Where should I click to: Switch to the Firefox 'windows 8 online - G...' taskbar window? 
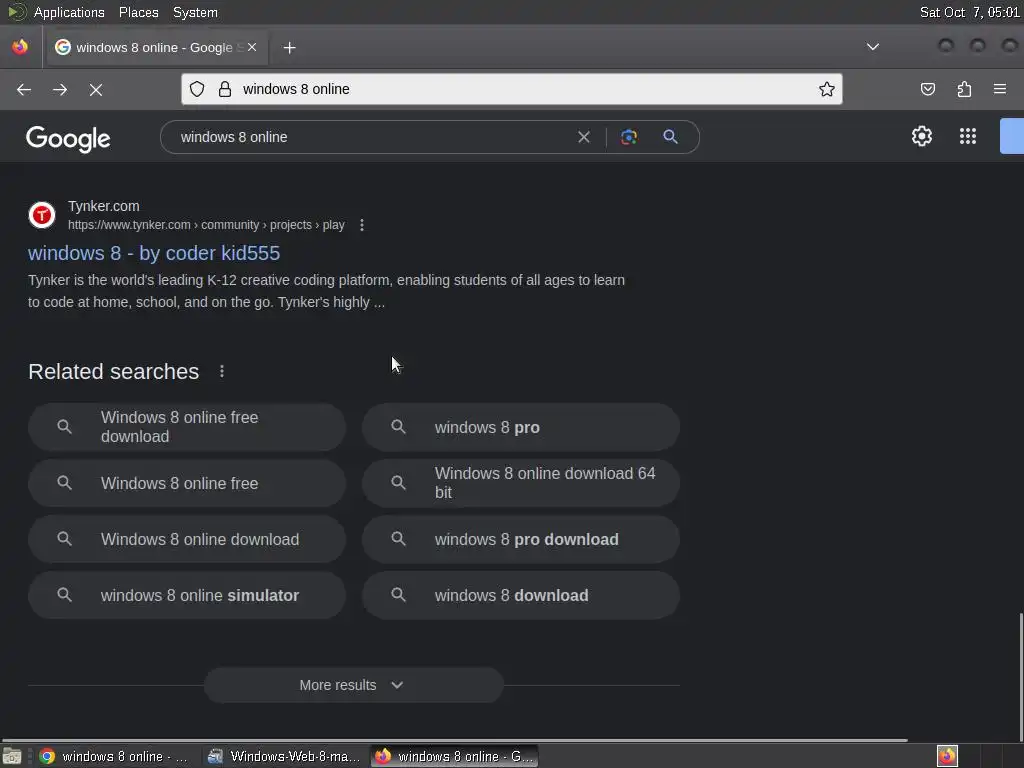coord(455,756)
